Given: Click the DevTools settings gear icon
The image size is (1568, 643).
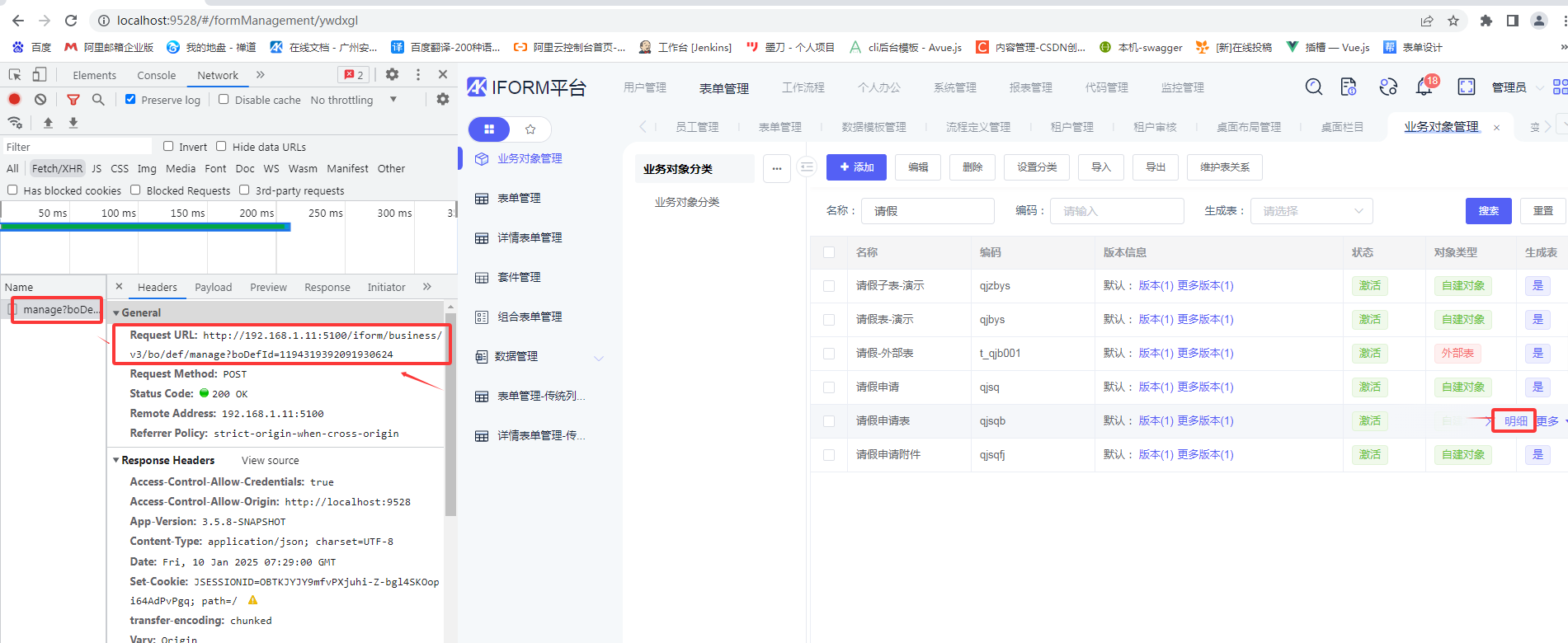Looking at the screenshot, I should pyautogui.click(x=392, y=75).
